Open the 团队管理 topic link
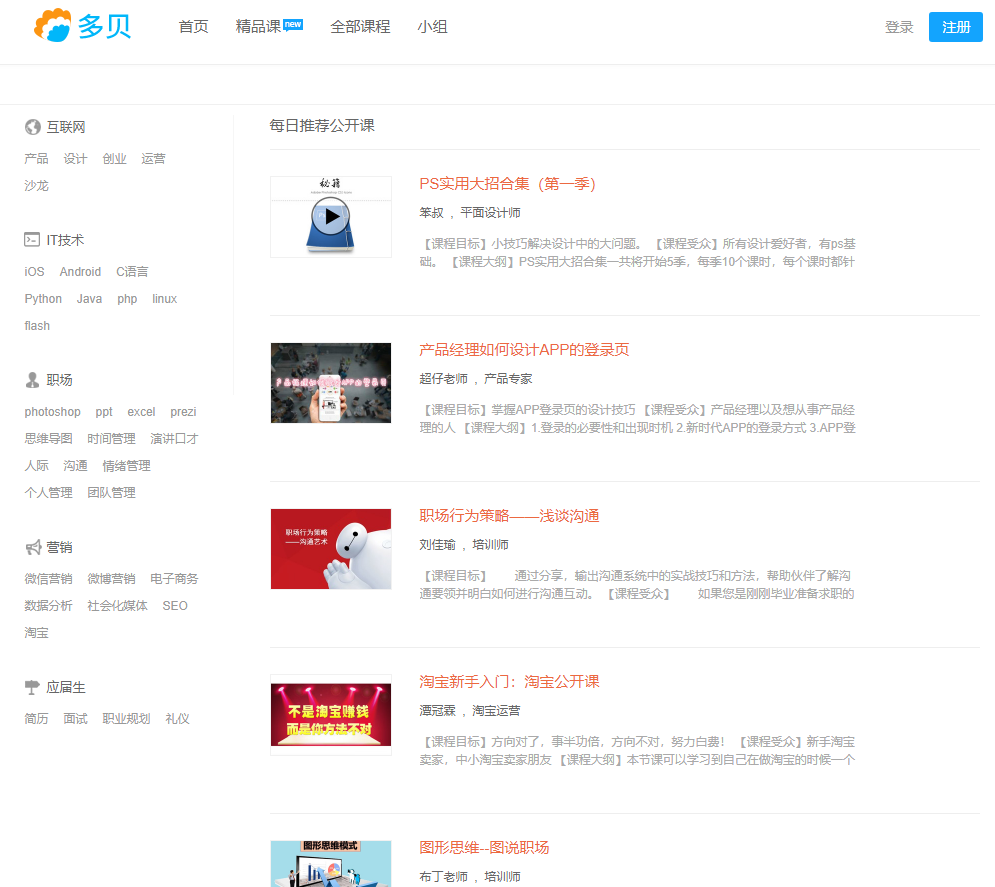Viewport: 995px width, 887px height. 112,492
